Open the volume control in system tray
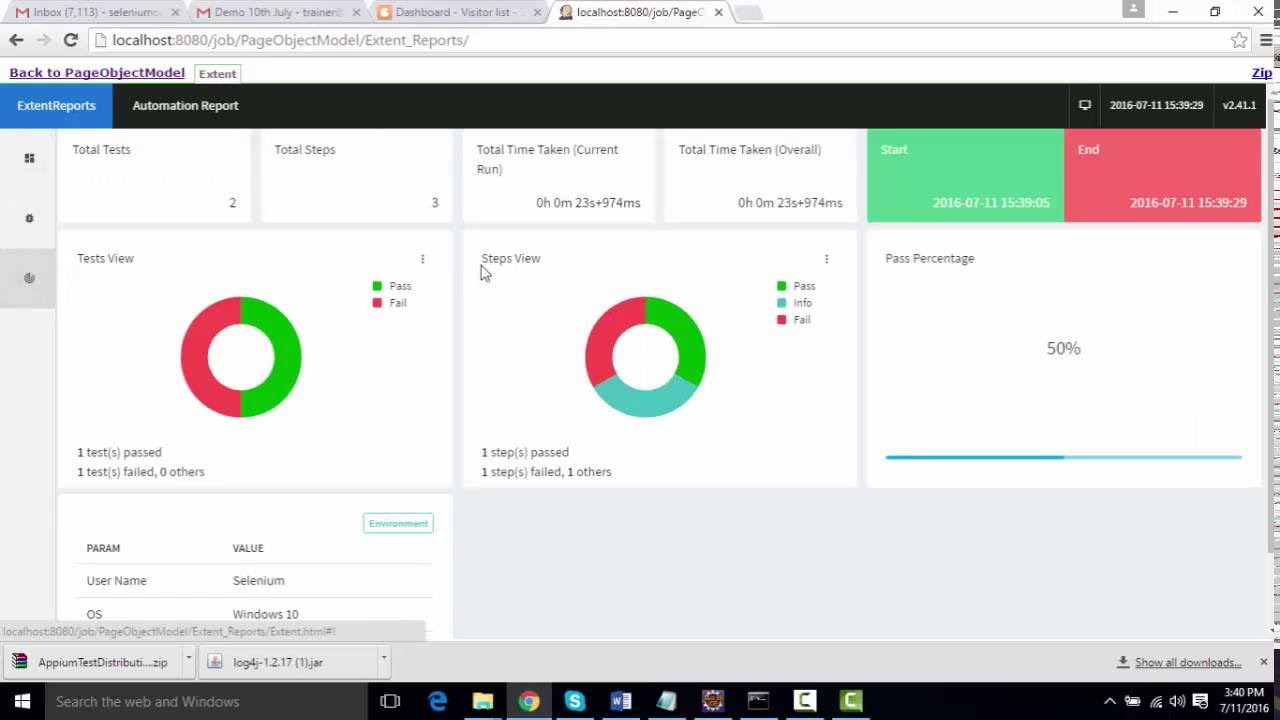Screen dimensions: 1280x720 [1177, 701]
